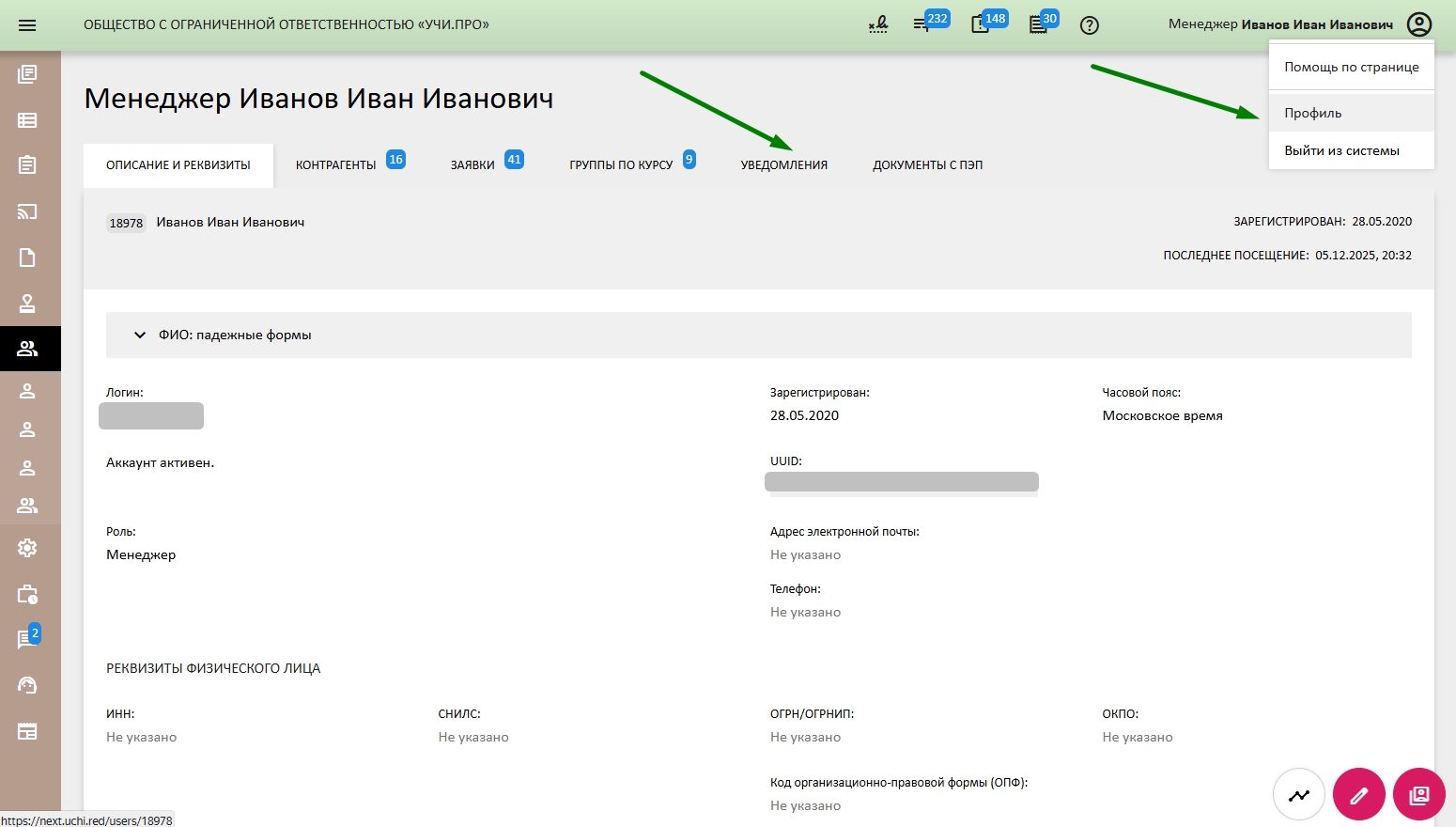Click the alert clipboard icon with badge 148

pos(981,25)
